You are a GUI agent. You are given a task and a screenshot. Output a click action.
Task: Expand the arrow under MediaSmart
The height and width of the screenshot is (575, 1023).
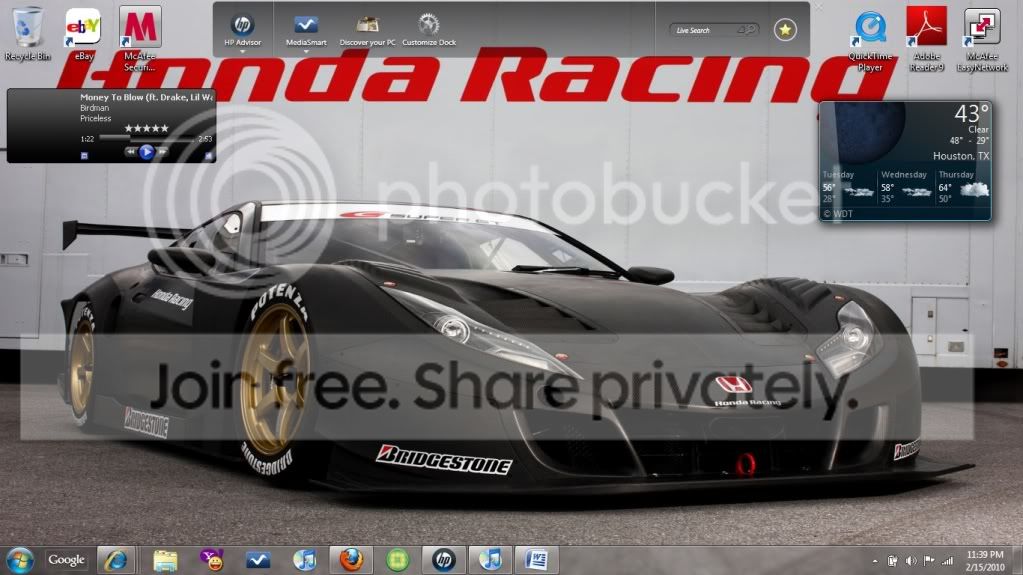pyautogui.click(x=306, y=52)
